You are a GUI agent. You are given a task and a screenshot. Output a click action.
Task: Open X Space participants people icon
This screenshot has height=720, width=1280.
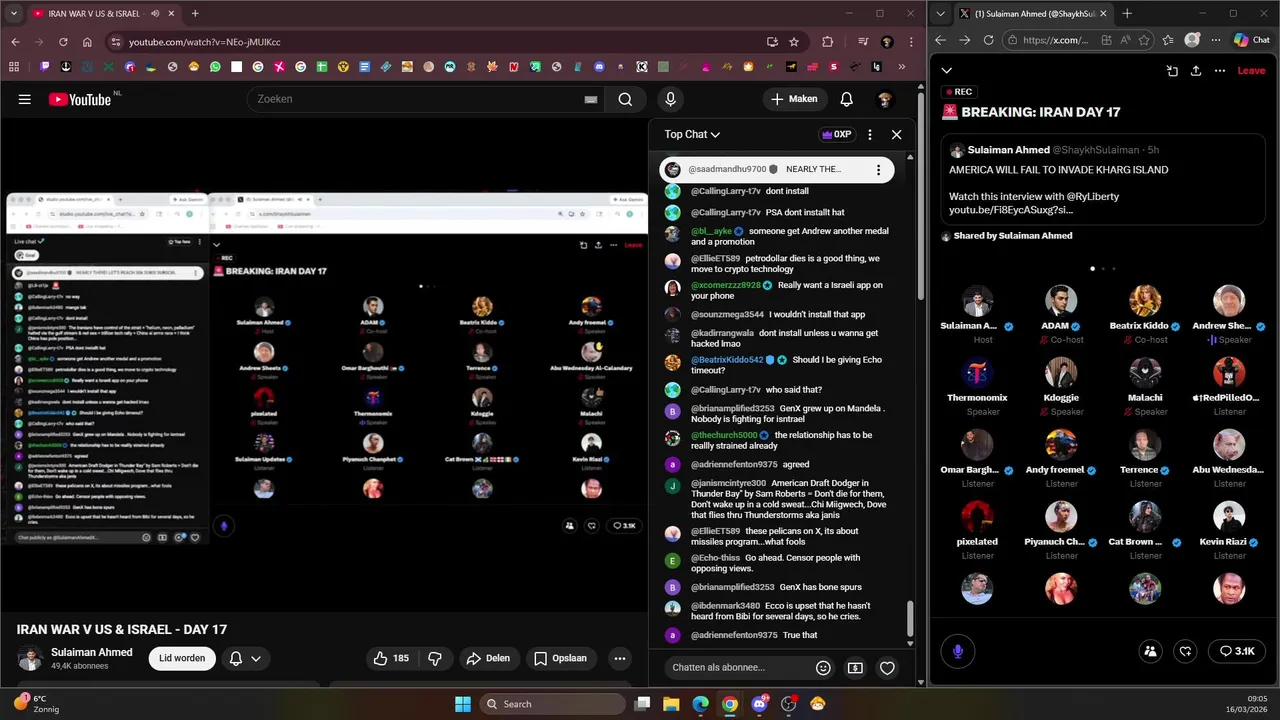1150,651
